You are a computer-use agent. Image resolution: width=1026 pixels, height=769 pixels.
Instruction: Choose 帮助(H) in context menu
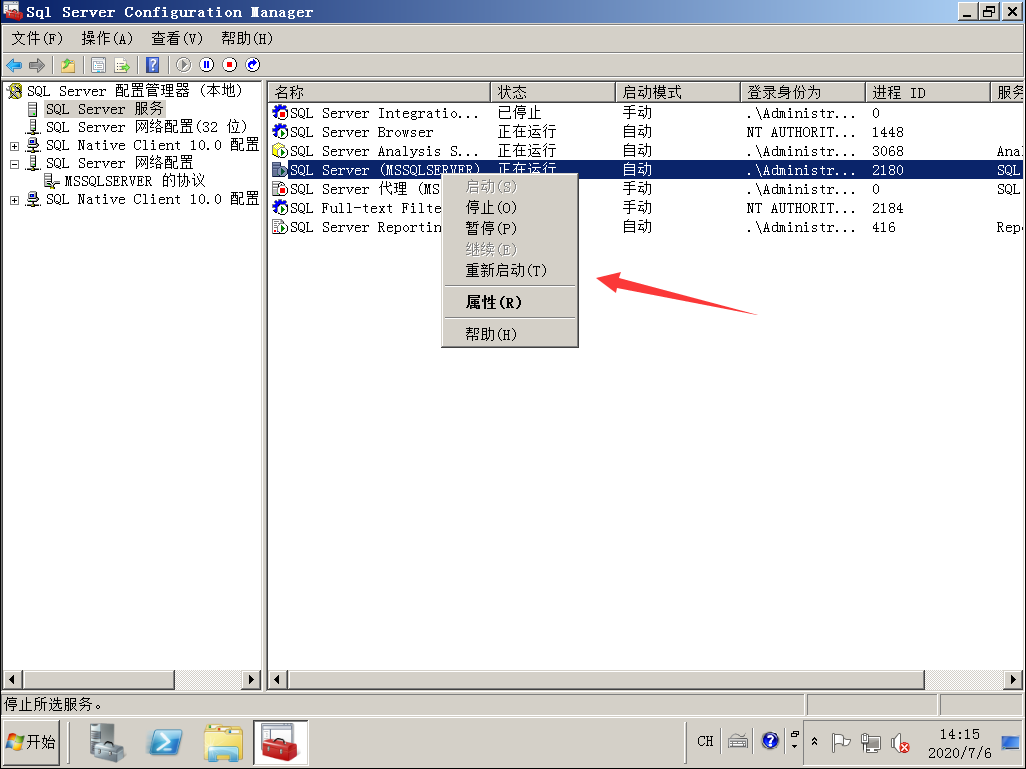point(510,334)
